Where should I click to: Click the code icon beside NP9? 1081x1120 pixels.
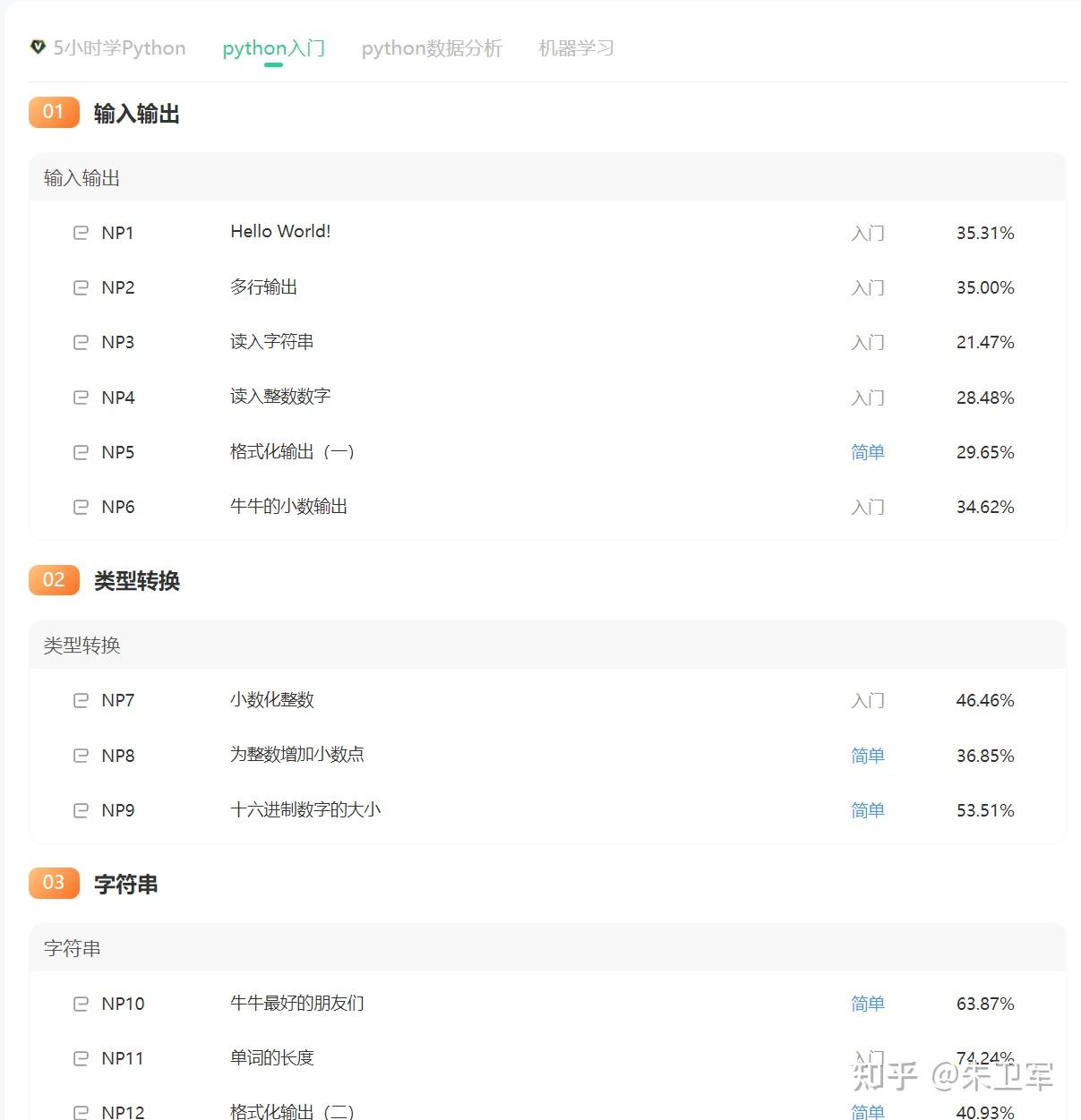point(81,810)
